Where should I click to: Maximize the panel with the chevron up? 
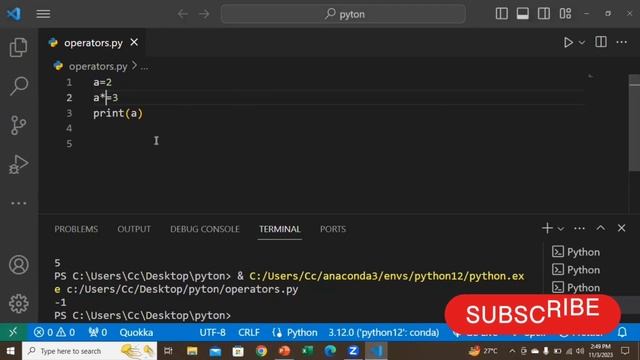click(600, 228)
